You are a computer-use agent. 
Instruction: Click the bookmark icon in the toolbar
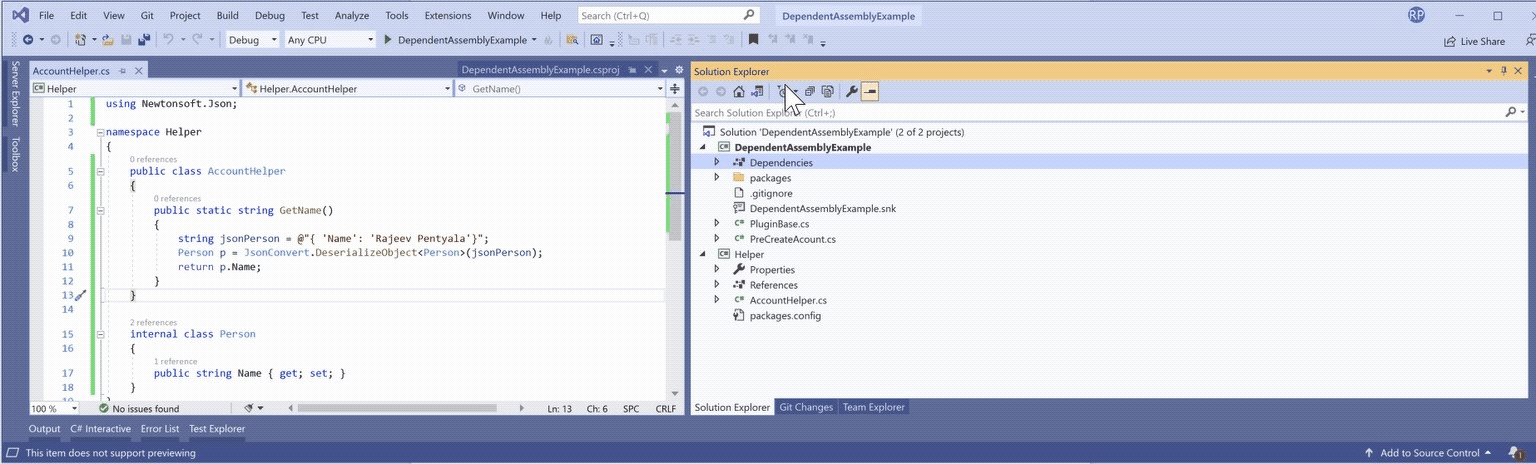753,40
